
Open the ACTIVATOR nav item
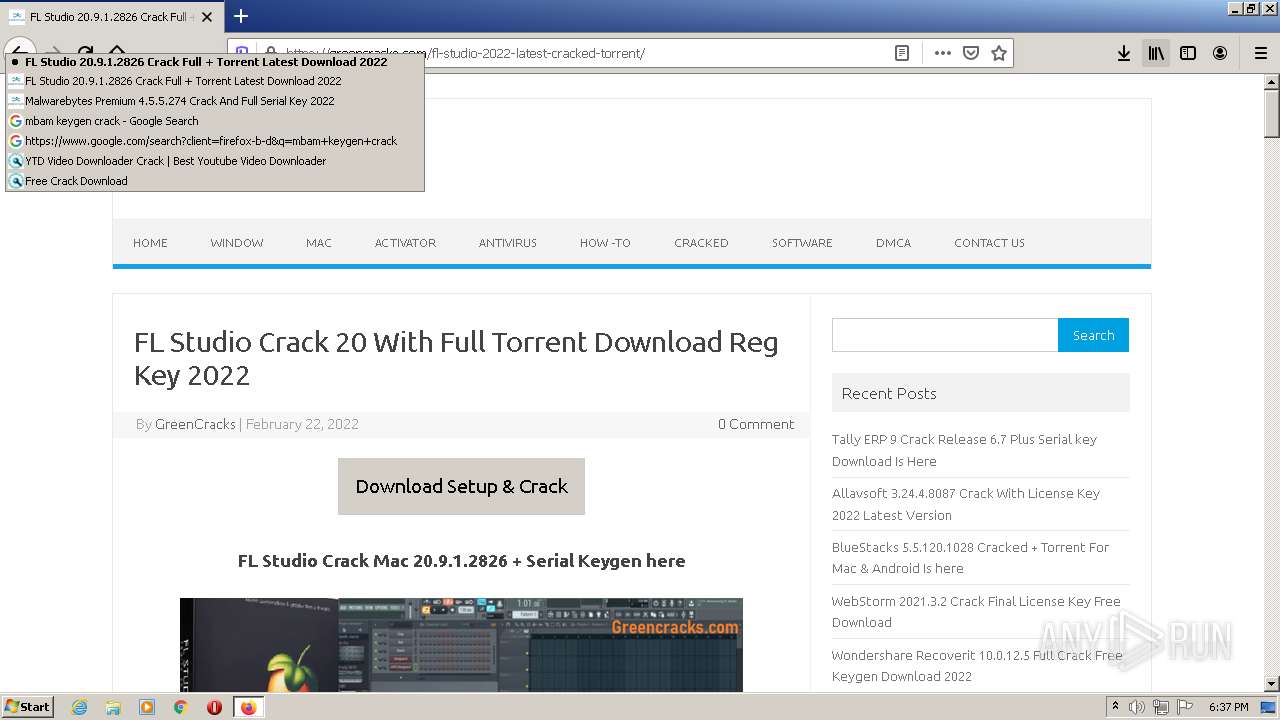[x=405, y=243]
